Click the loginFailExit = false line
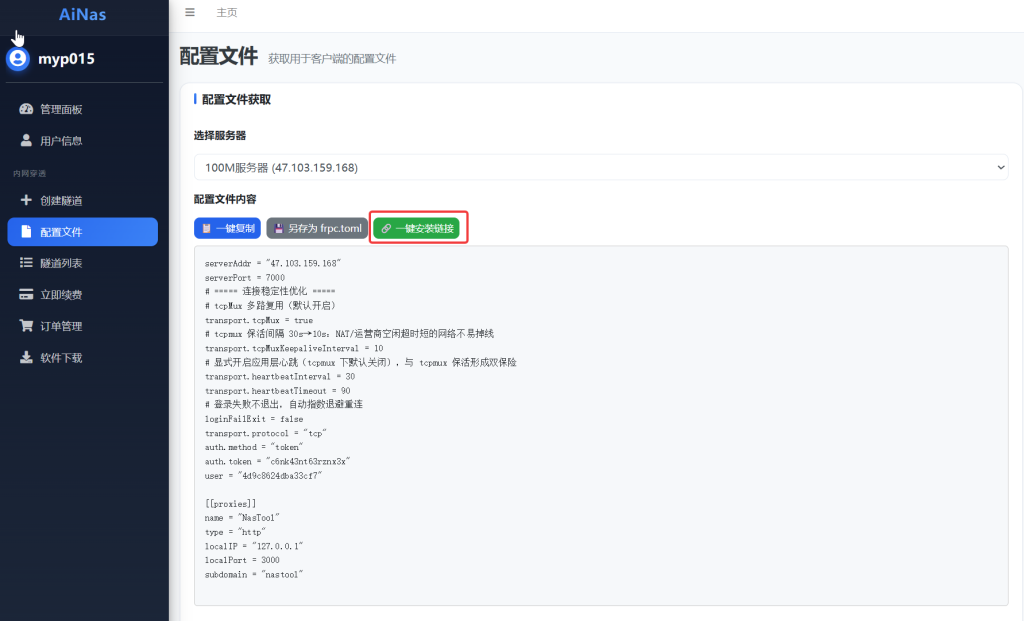 tap(254, 419)
